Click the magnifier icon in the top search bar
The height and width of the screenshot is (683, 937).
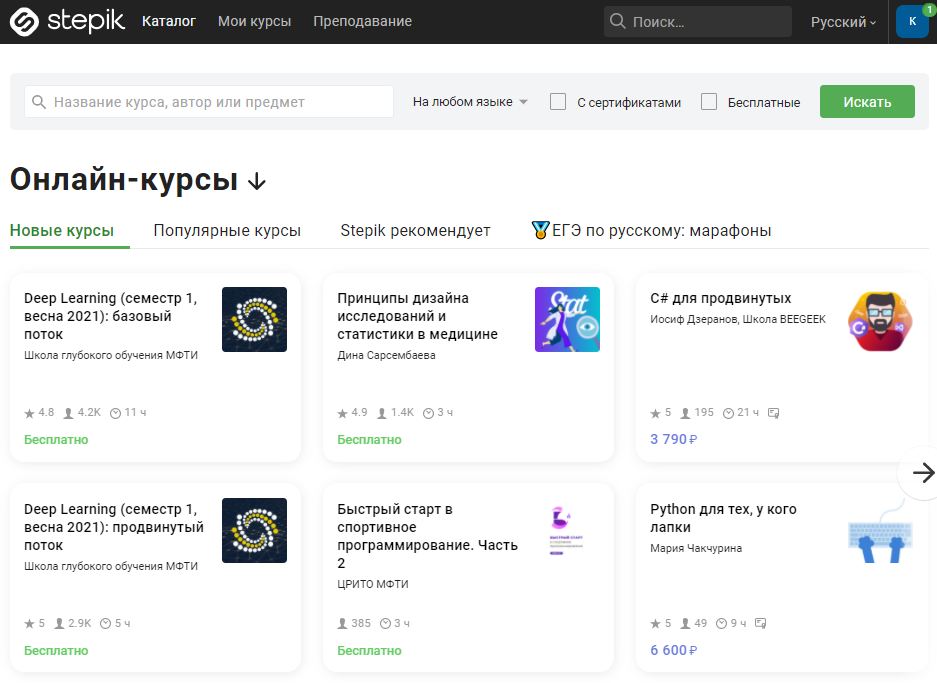(617, 22)
